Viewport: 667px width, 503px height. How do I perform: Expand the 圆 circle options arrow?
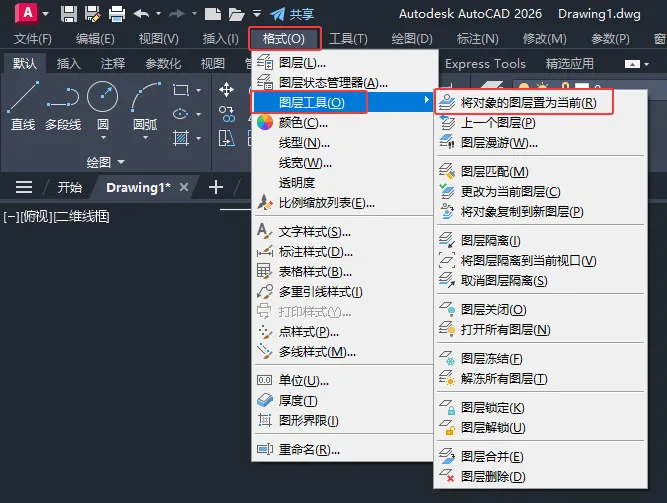point(103,138)
